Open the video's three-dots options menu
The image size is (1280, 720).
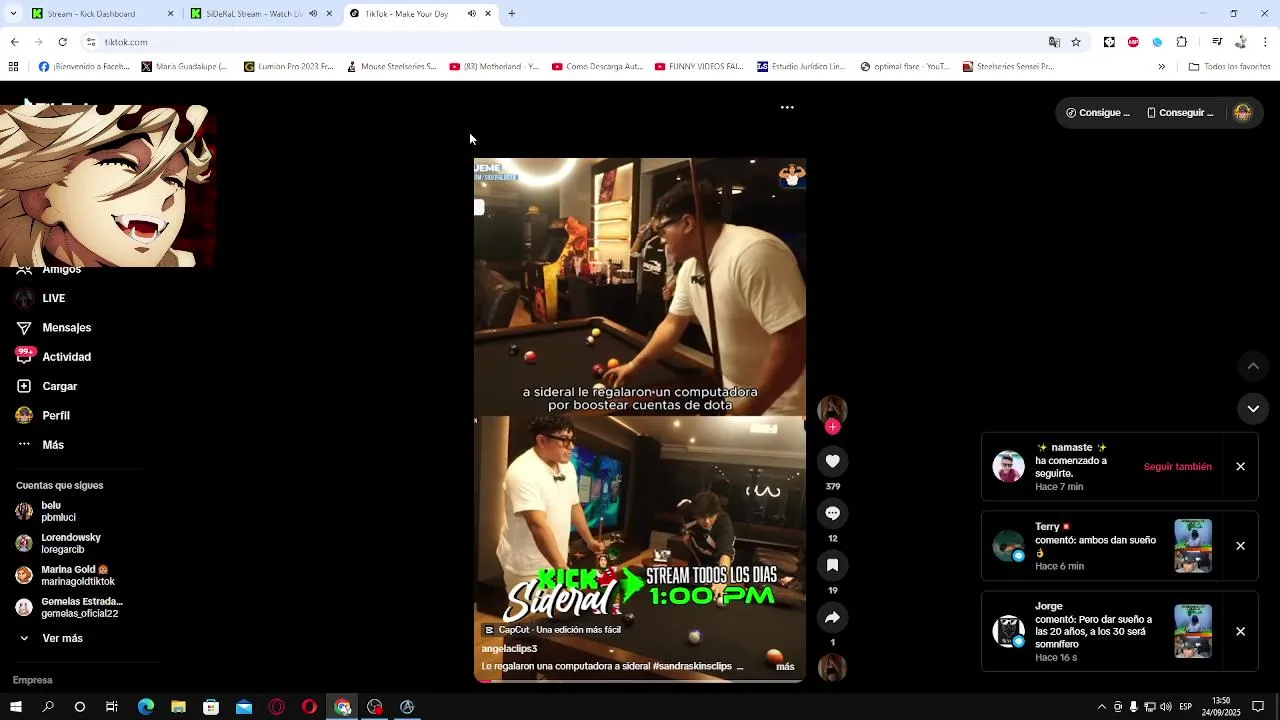coord(787,107)
